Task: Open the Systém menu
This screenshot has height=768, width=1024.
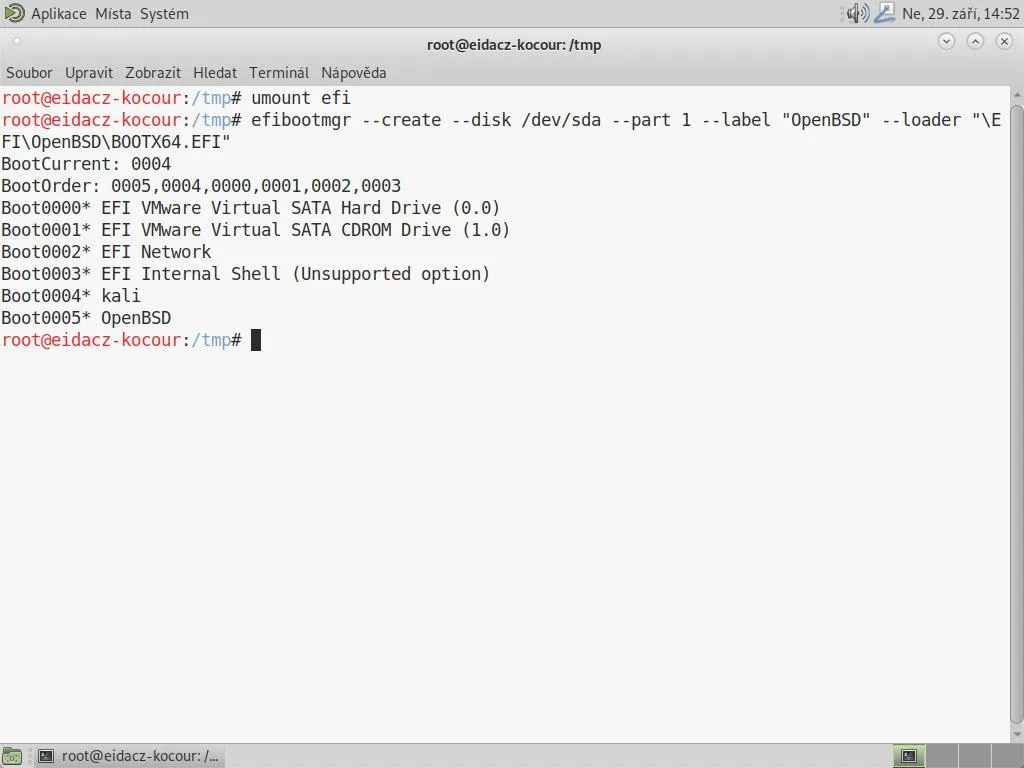Action: pyautogui.click(x=164, y=14)
